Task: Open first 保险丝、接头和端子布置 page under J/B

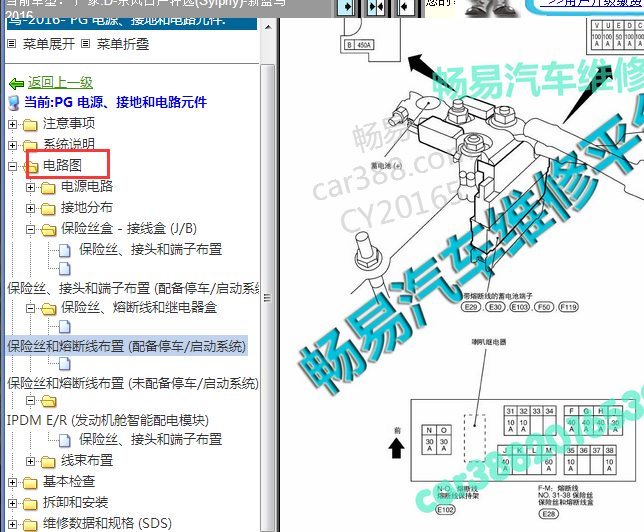Action: 151,249
